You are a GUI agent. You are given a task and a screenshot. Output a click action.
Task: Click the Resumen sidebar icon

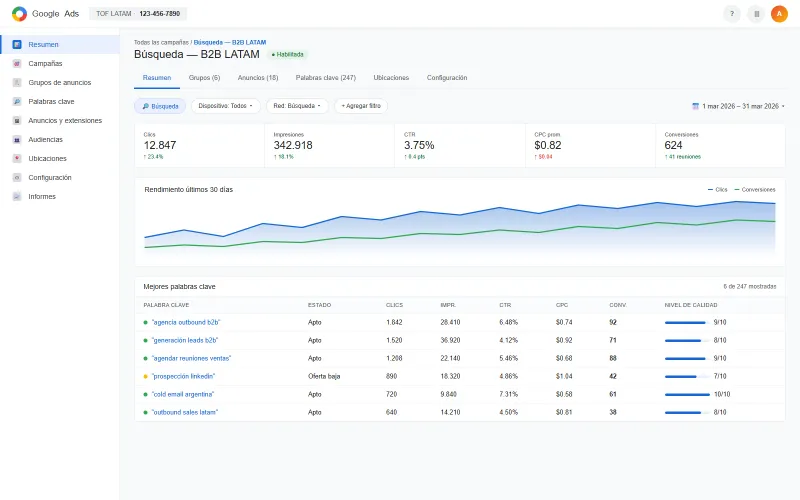tap(17, 44)
